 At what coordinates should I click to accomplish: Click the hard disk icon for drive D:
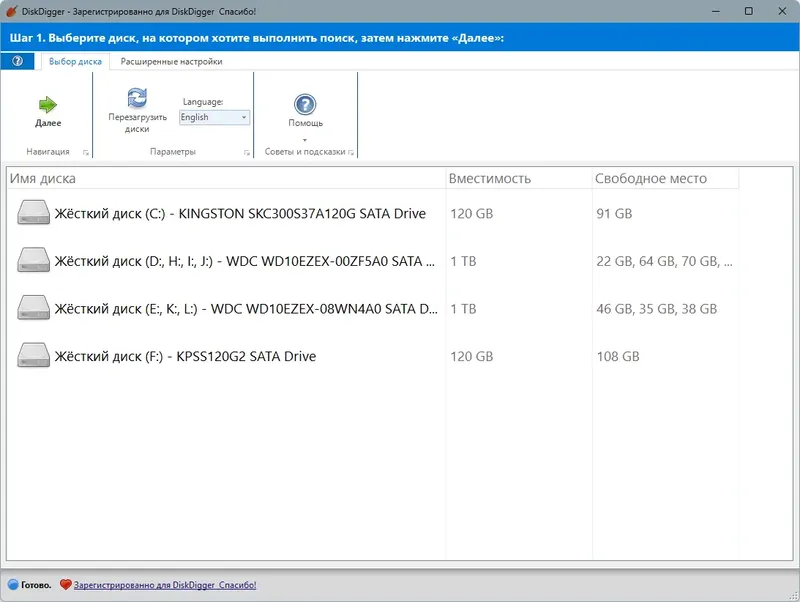tap(33, 260)
